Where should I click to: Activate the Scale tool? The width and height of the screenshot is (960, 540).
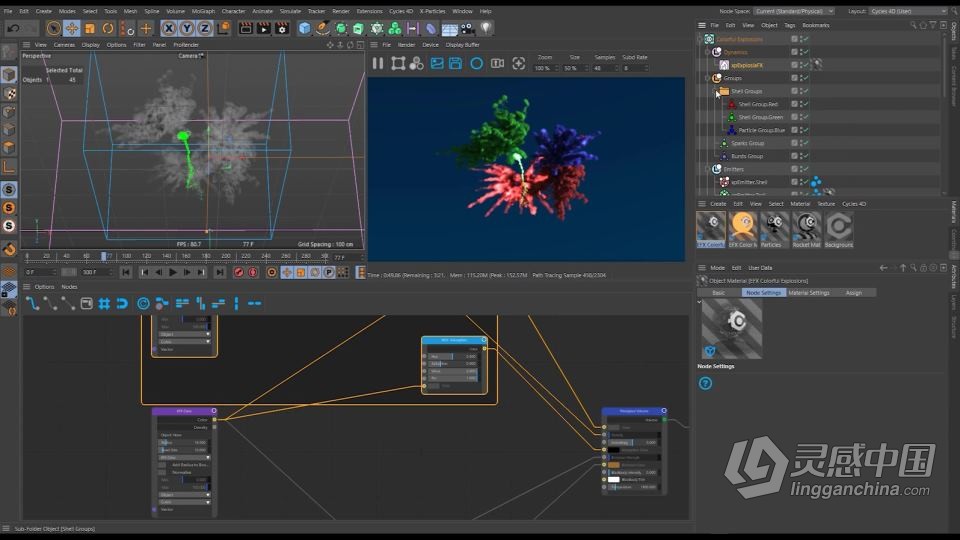[90, 28]
